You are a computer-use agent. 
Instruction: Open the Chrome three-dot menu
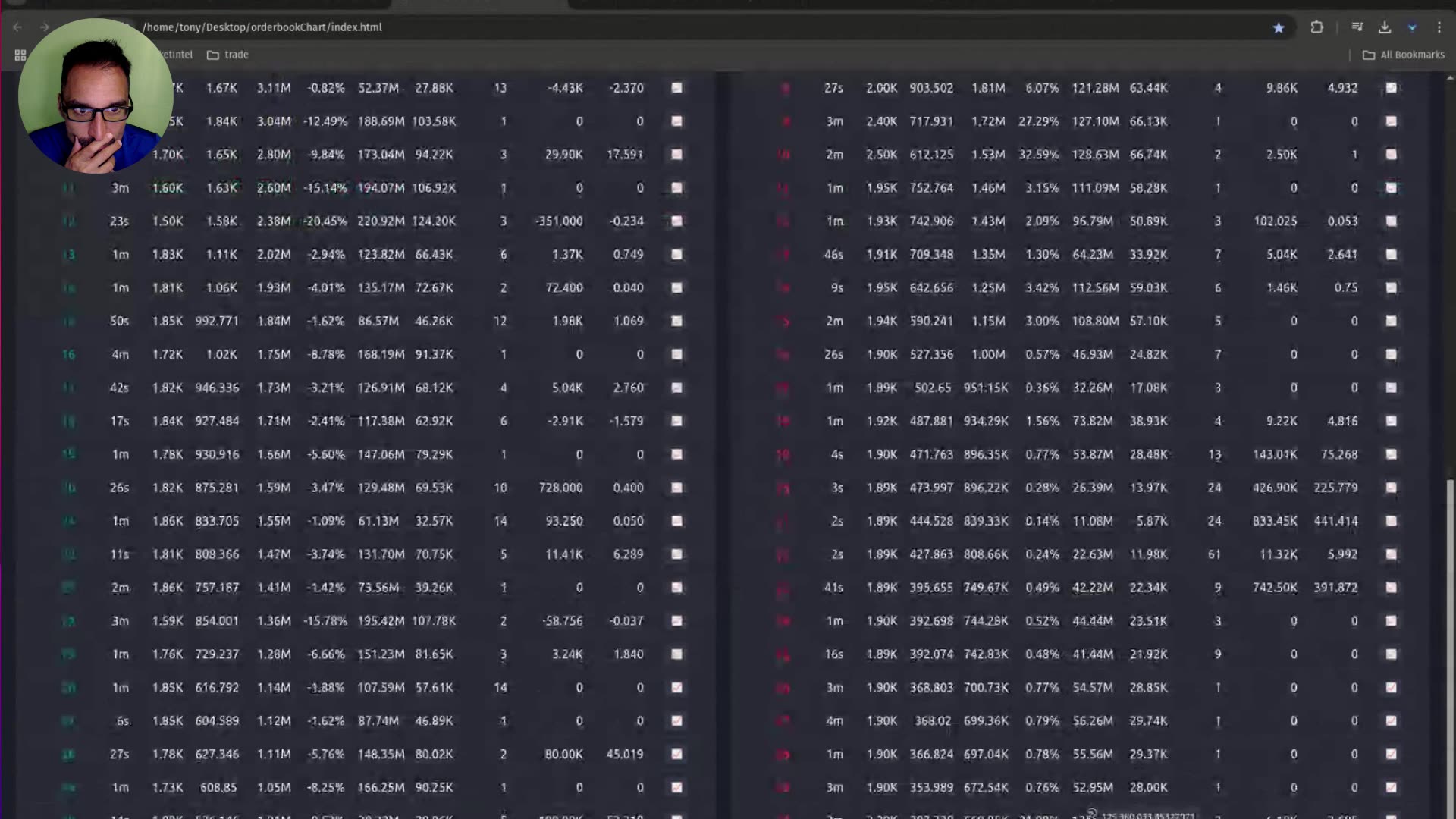[x=1439, y=27]
